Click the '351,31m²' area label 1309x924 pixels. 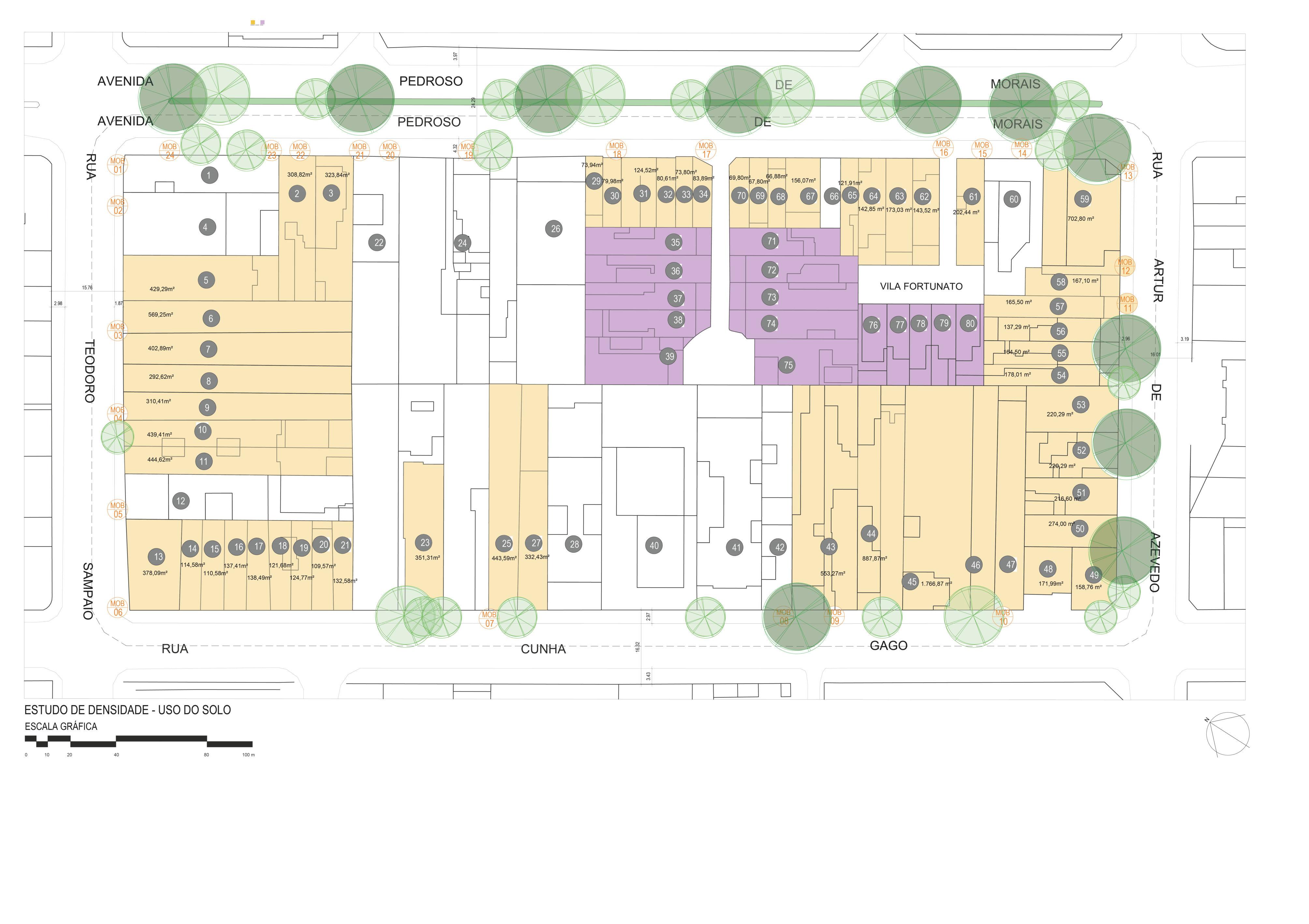(427, 558)
